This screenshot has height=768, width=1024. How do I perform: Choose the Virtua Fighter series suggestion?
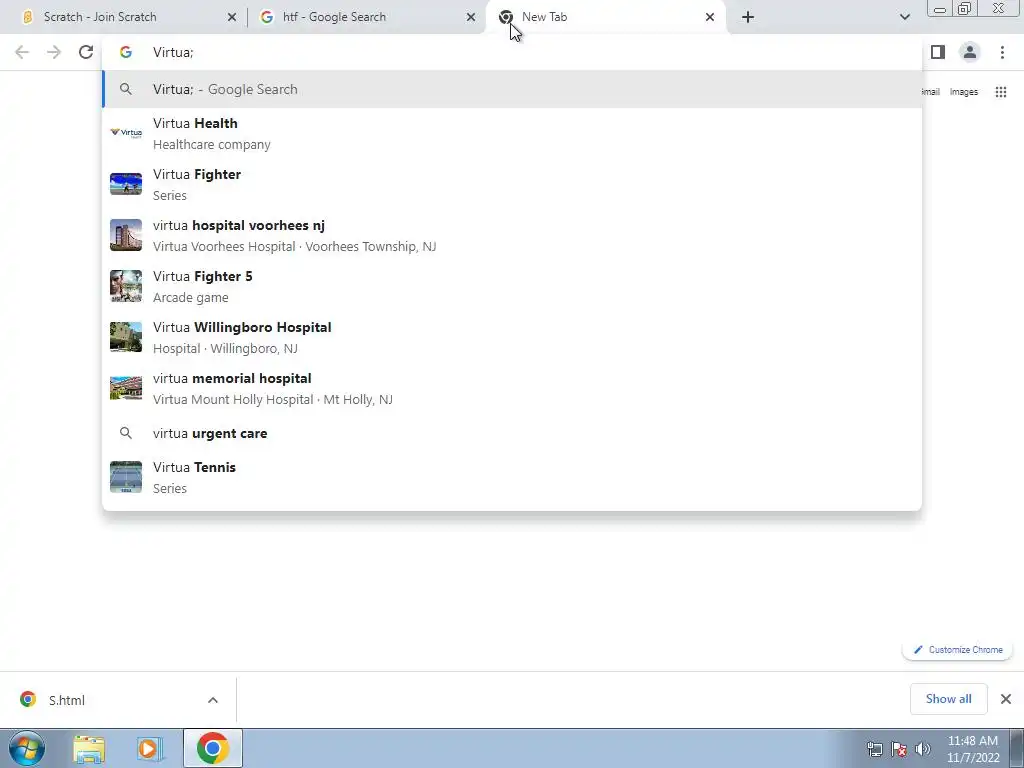pos(512,184)
